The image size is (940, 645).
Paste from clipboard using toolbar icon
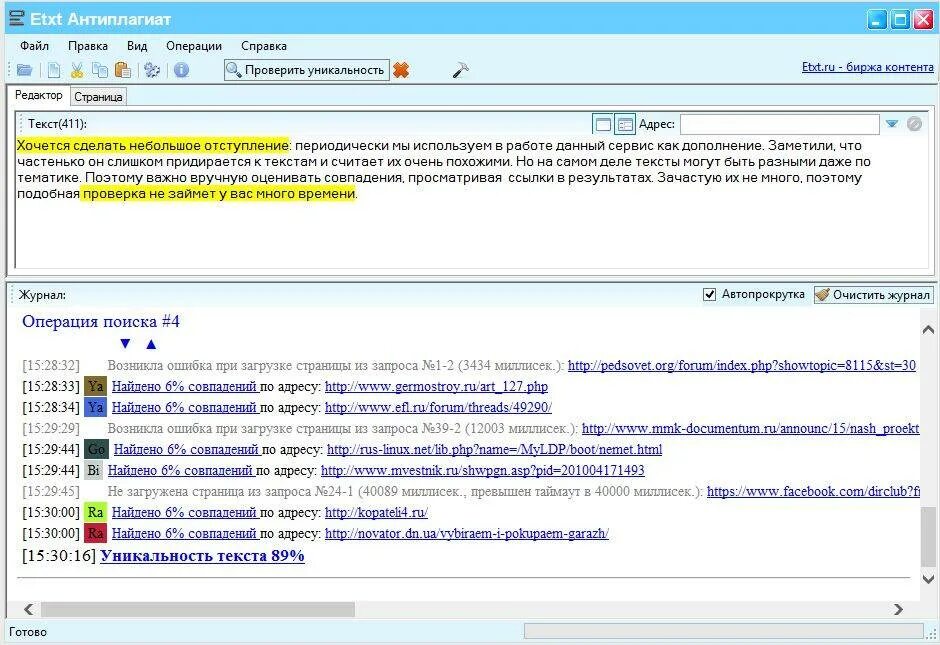click(x=123, y=70)
